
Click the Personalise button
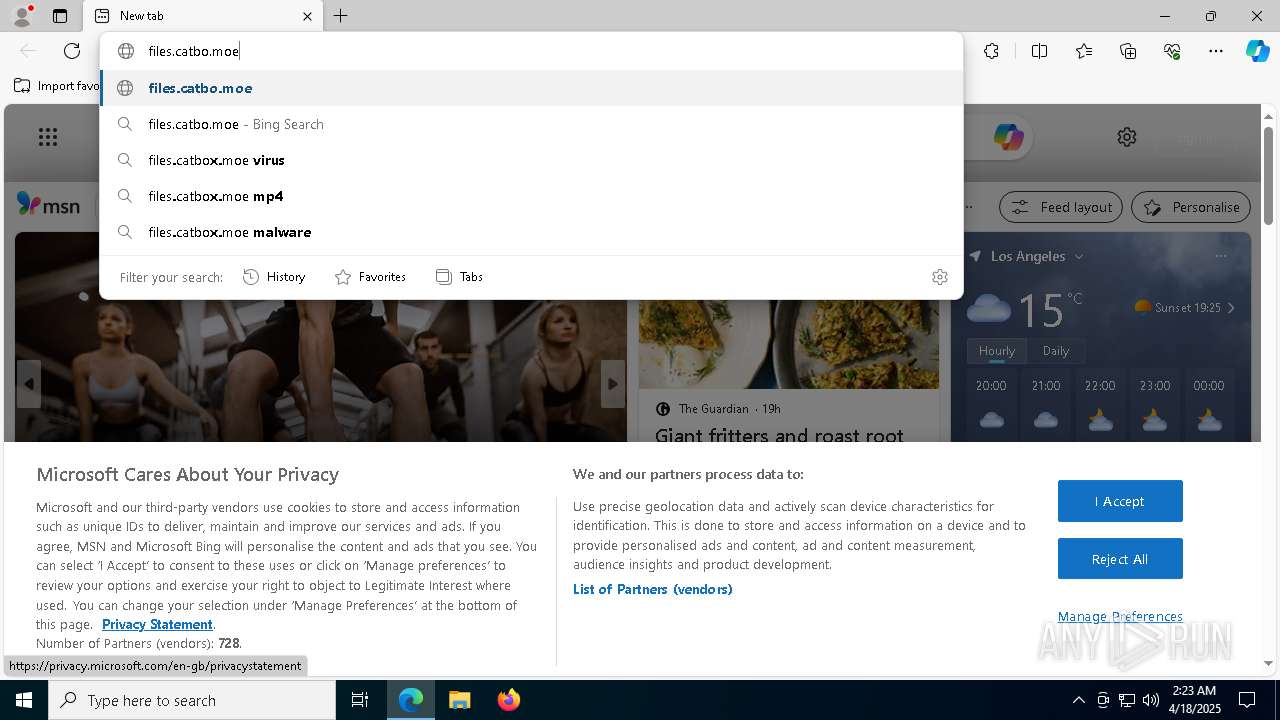(x=1191, y=207)
